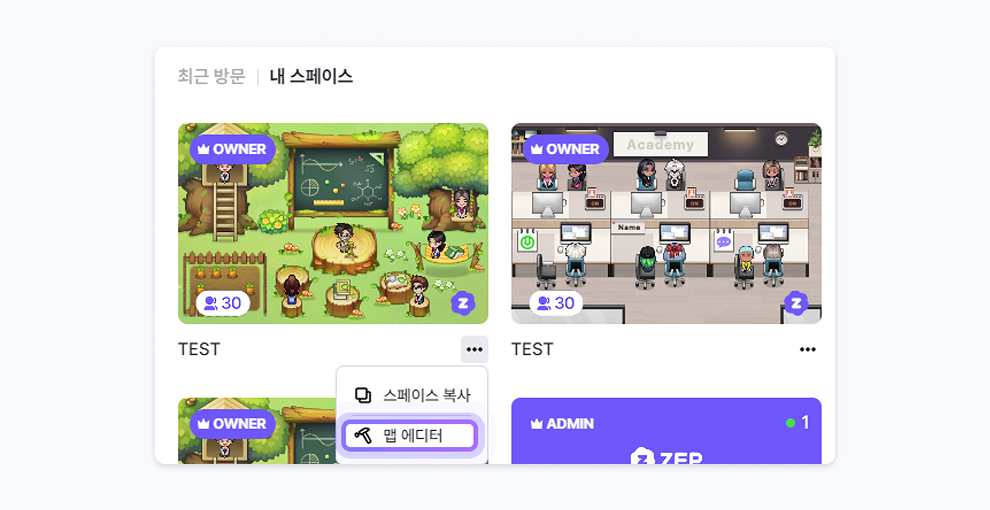
Task: Expand the three-dot menu beside second TEST
Action: click(x=808, y=349)
